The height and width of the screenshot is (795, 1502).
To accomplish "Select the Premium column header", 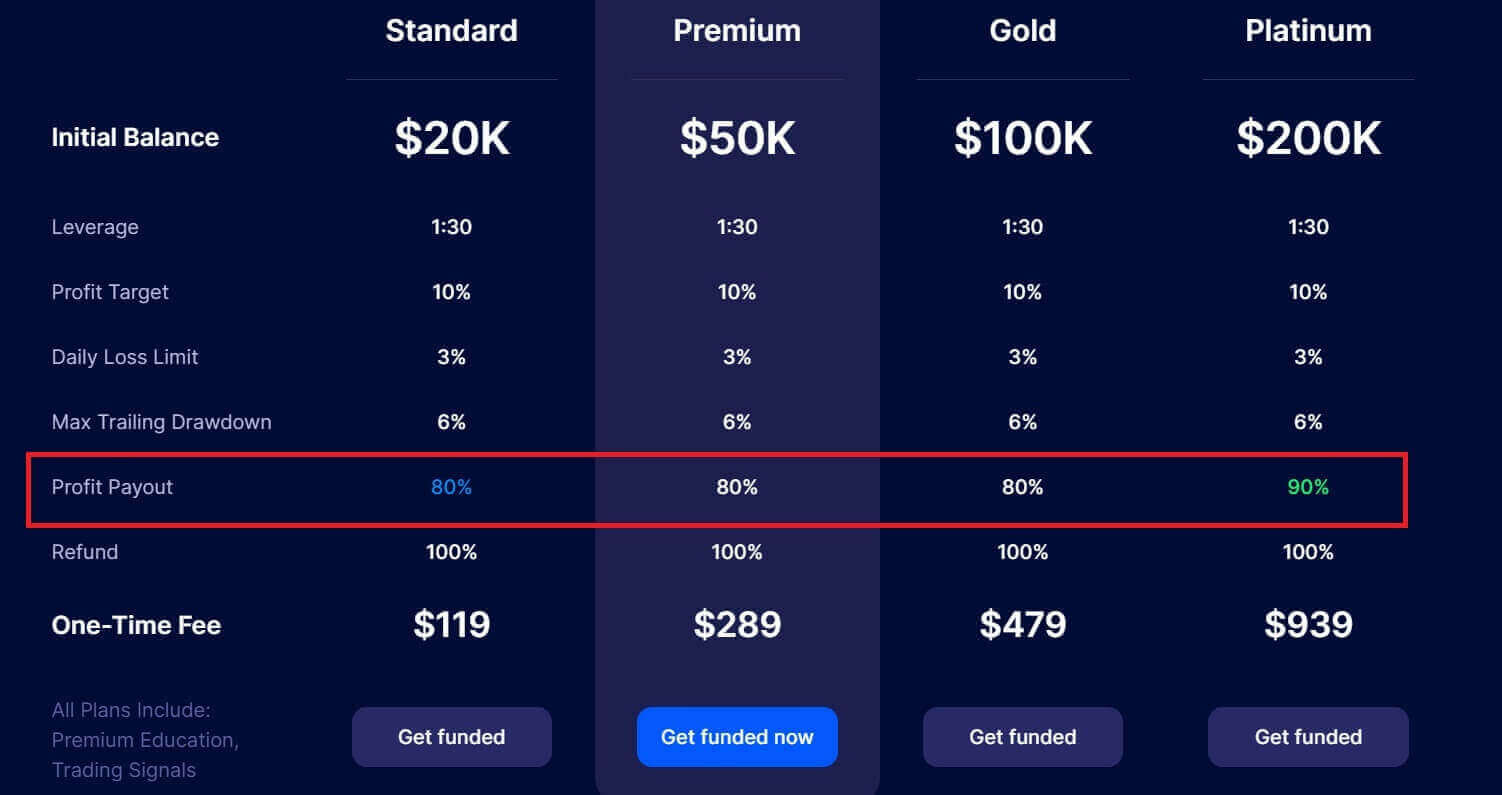I will pyautogui.click(x=737, y=30).
